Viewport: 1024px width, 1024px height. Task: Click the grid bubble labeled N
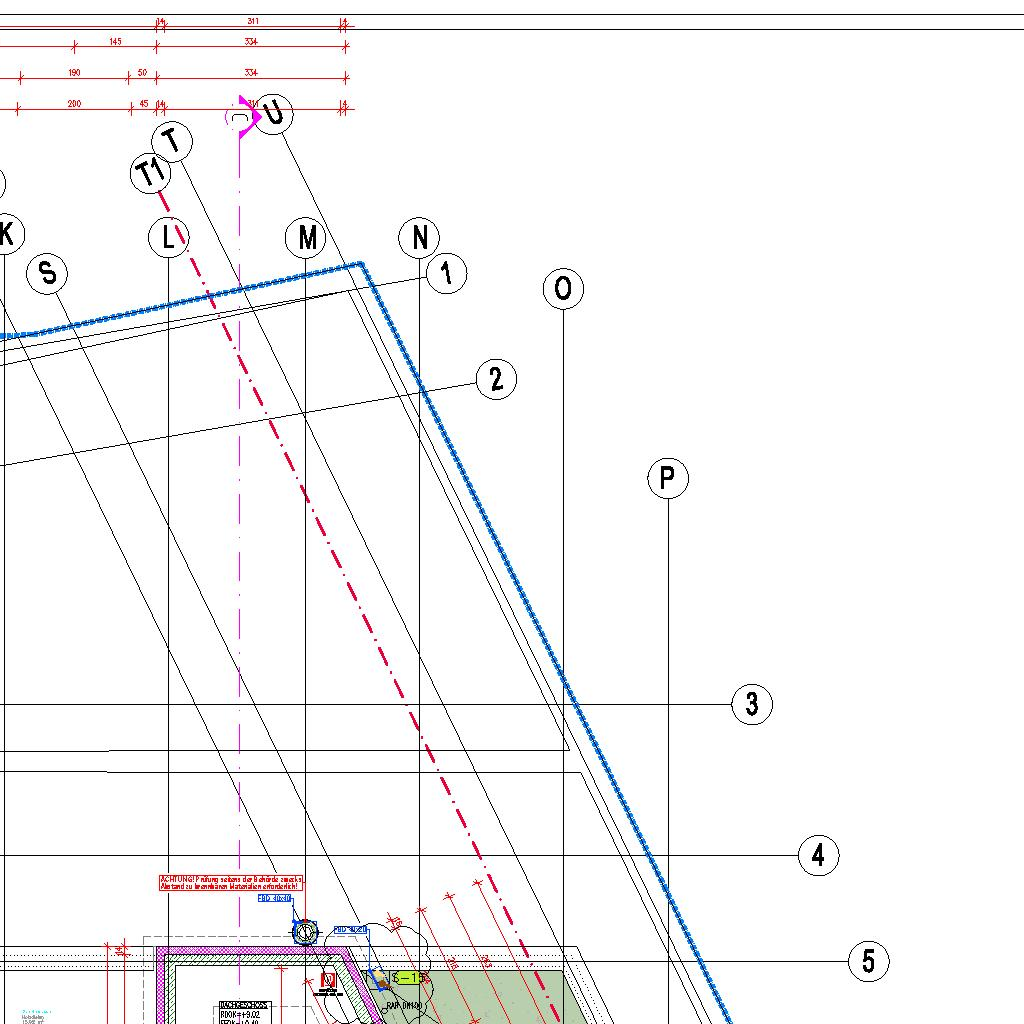pos(419,238)
